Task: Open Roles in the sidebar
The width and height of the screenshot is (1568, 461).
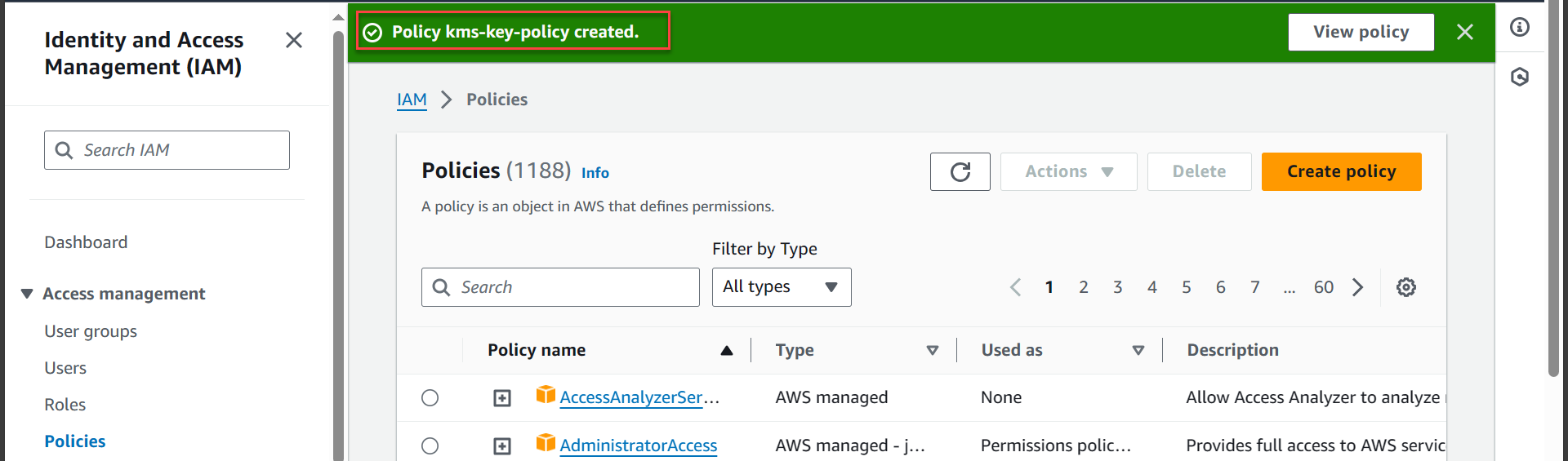Action: (x=65, y=405)
